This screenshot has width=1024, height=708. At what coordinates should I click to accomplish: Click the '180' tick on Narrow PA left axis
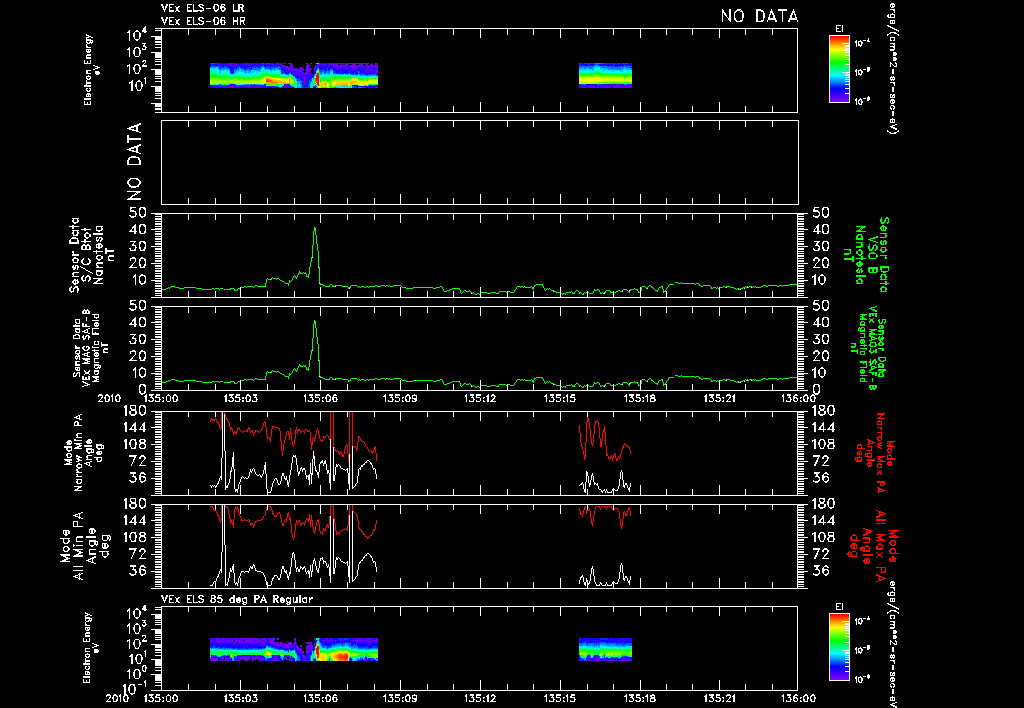coord(135,410)
